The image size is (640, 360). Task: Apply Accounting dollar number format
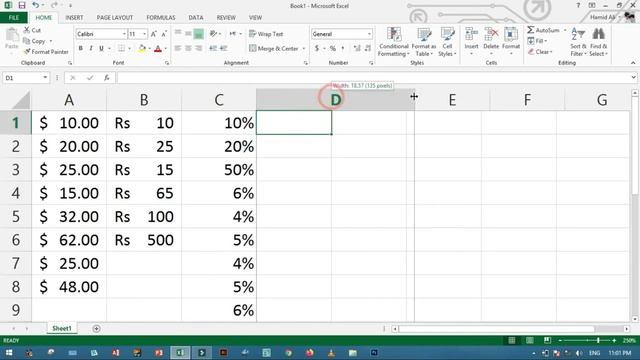point(317,49)
